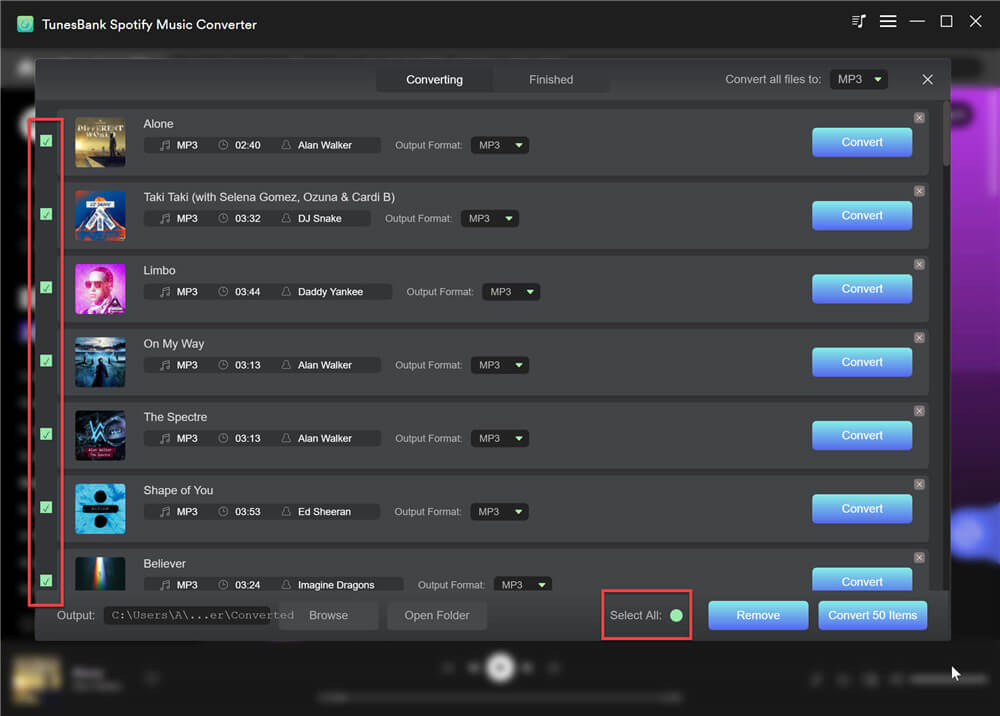Open Output Format dropdown for Limbo

point(511,292)
